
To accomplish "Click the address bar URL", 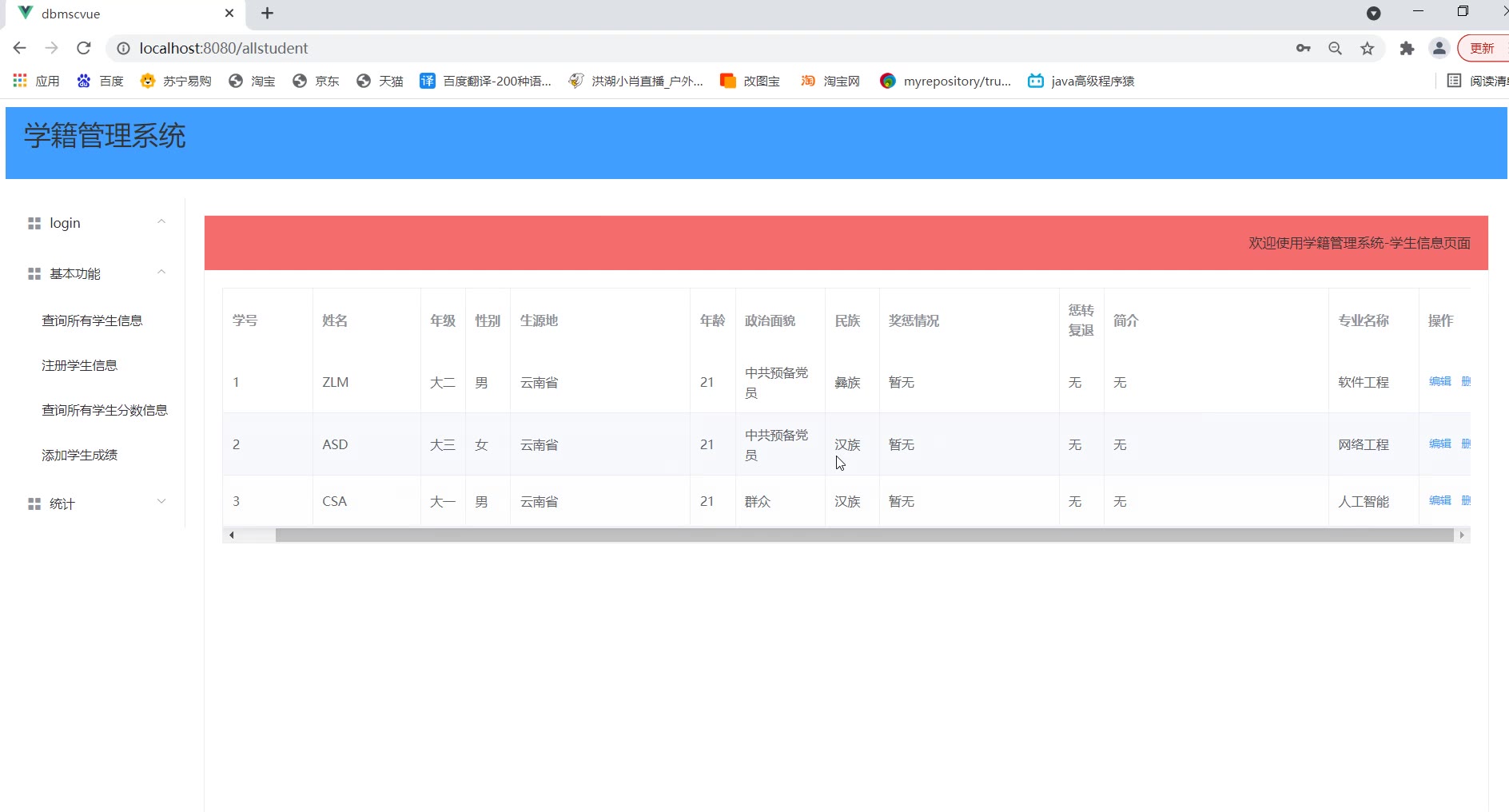I will pos(223,49).
